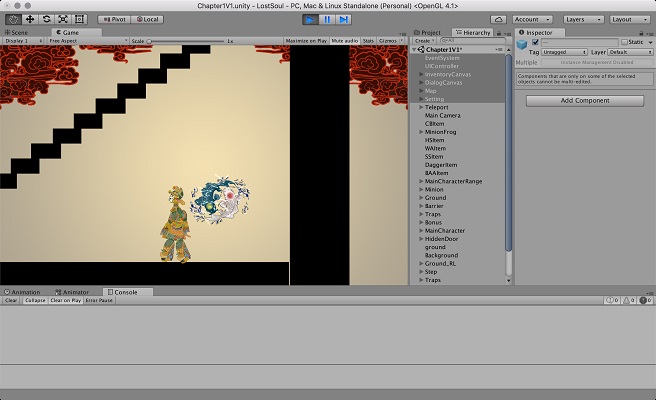
Task: Open the Layers dropdown
Action: coord(581,19)
